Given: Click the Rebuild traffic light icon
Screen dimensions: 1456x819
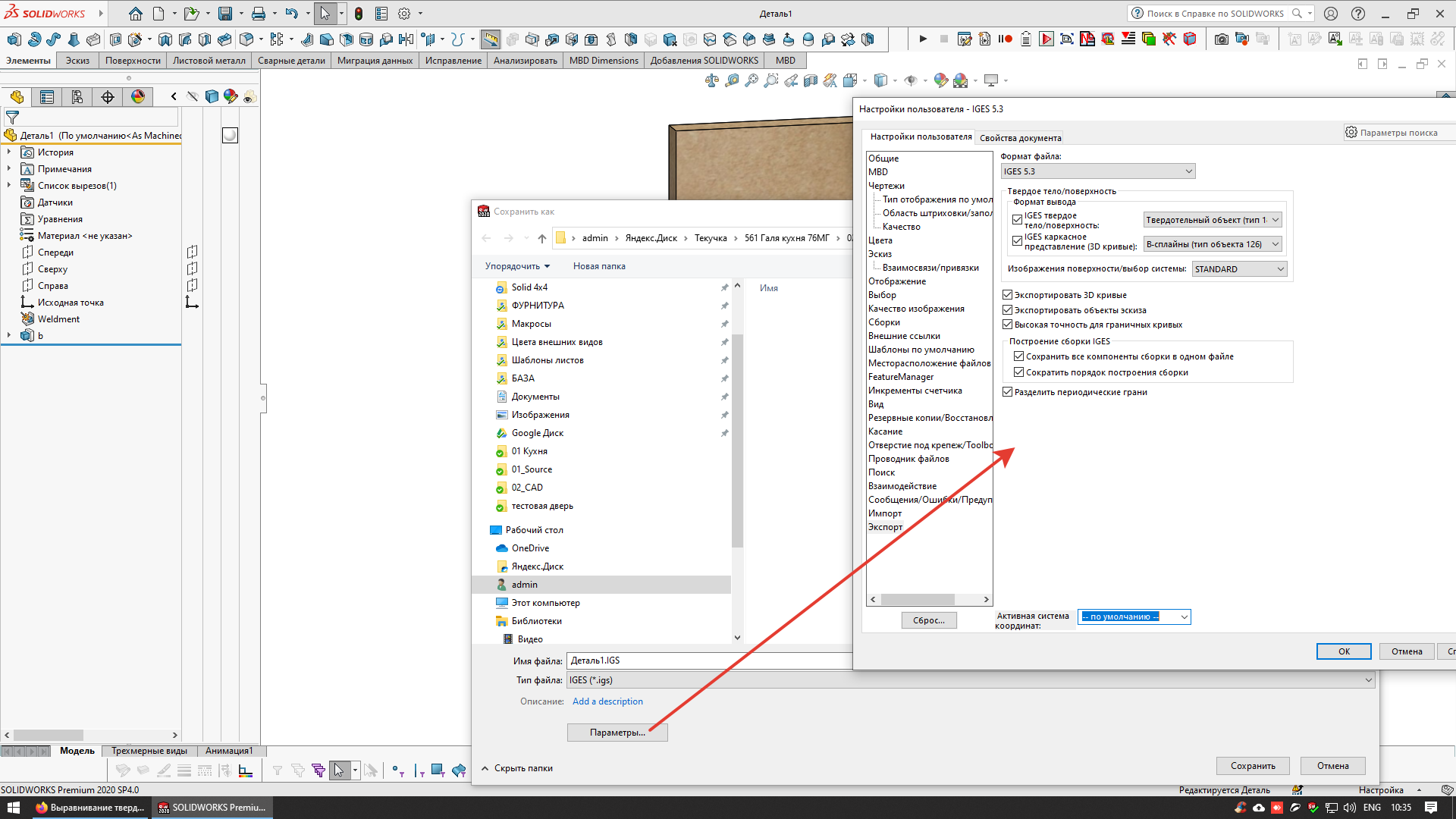Looking at the screenshot, I should tap(359, 14).
